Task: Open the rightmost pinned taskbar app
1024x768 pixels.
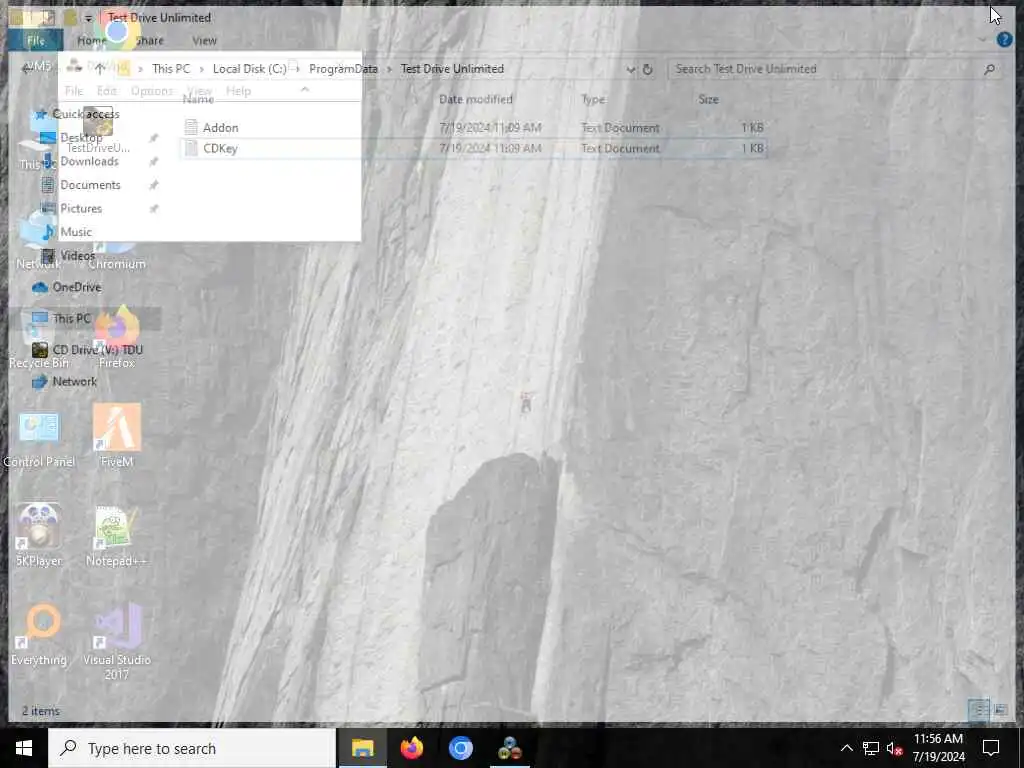Action: point(509,748)
